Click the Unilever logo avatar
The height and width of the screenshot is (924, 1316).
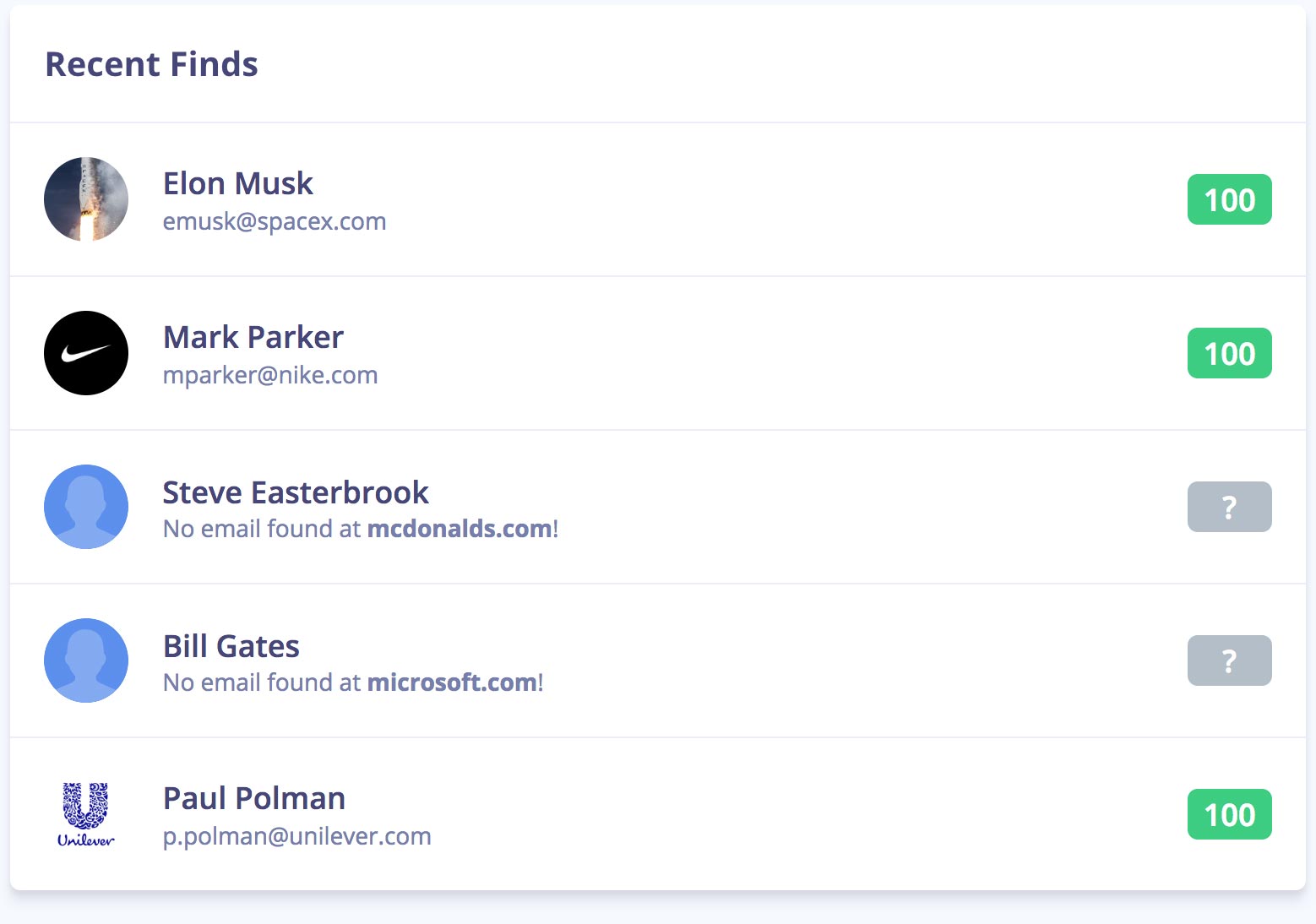coord(86,814)
